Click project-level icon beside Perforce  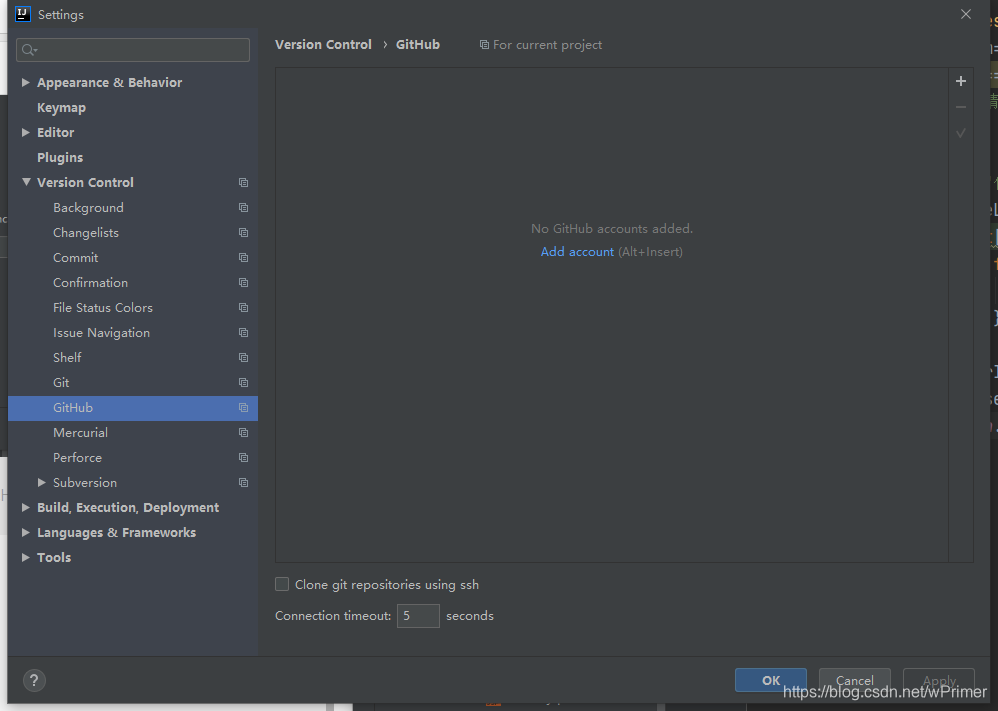click(x=243, y=457)
